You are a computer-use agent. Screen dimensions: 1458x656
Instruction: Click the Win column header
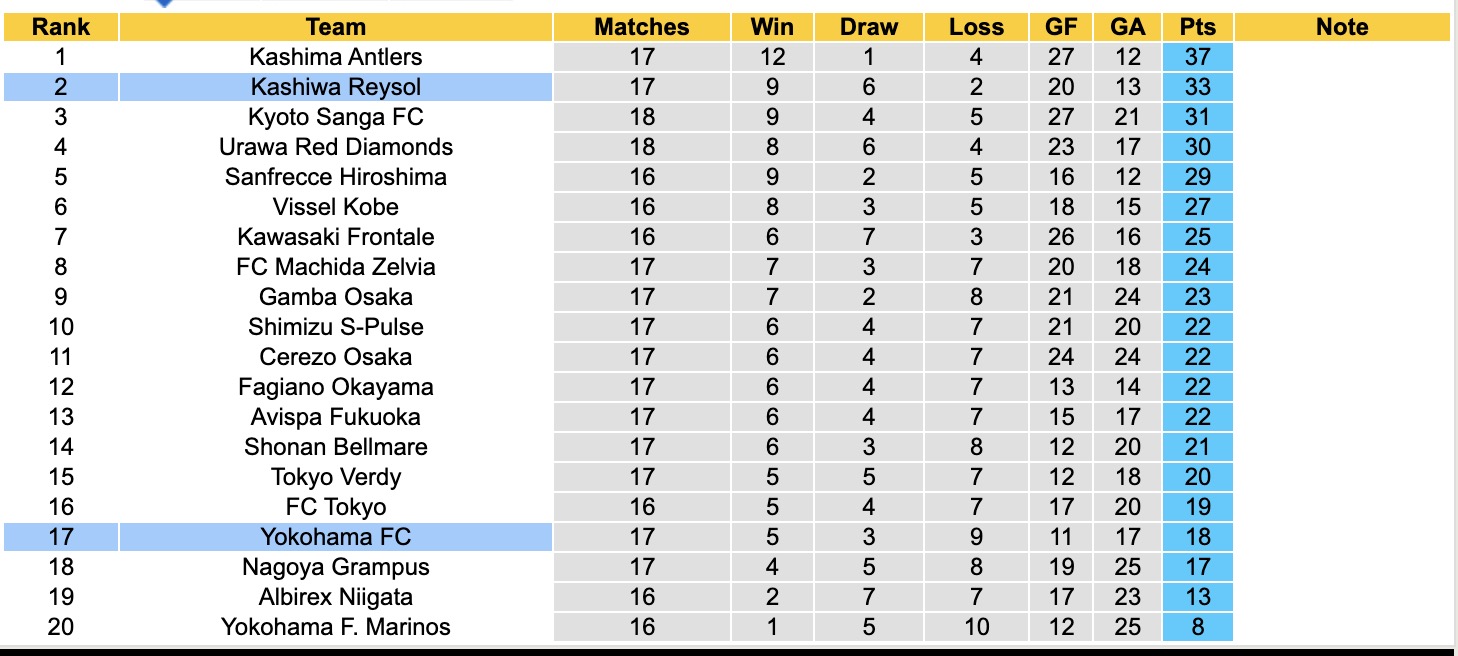pyautogui.click(x=772, y=27)
